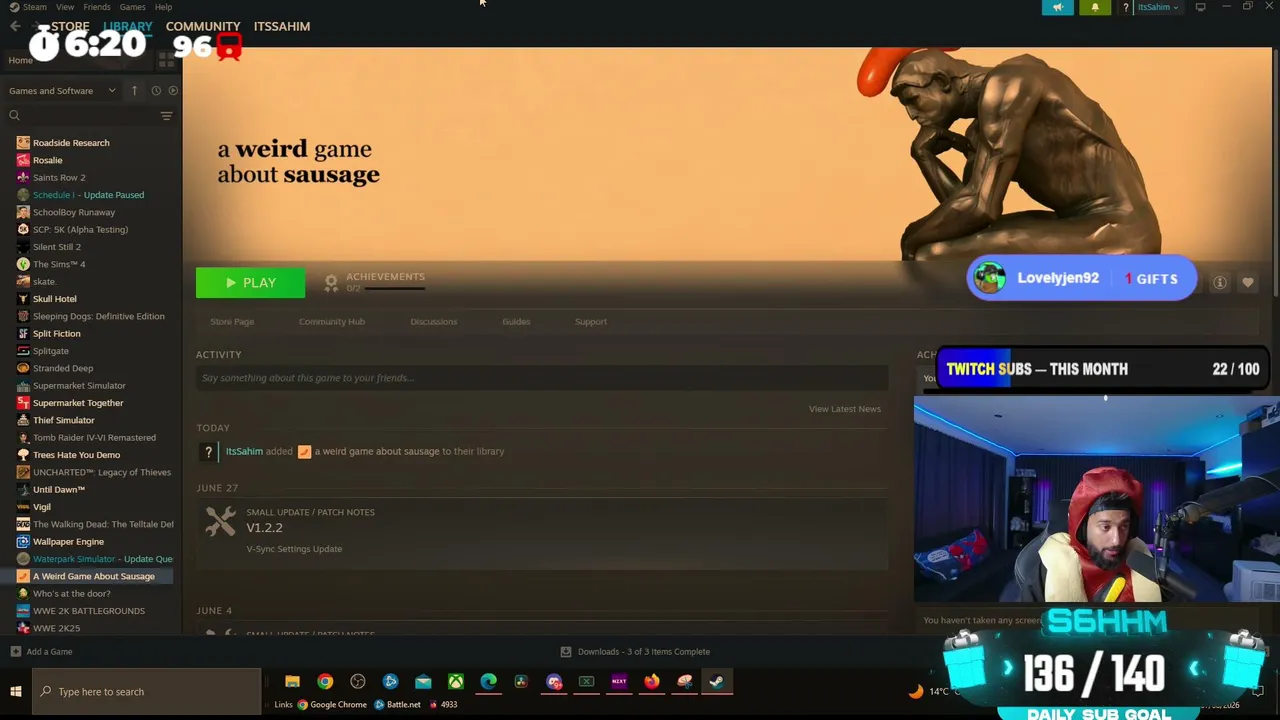Open the Battle.net taskbar icon
The height and width of the screenshot is (720, 1280).
(391, 682)
